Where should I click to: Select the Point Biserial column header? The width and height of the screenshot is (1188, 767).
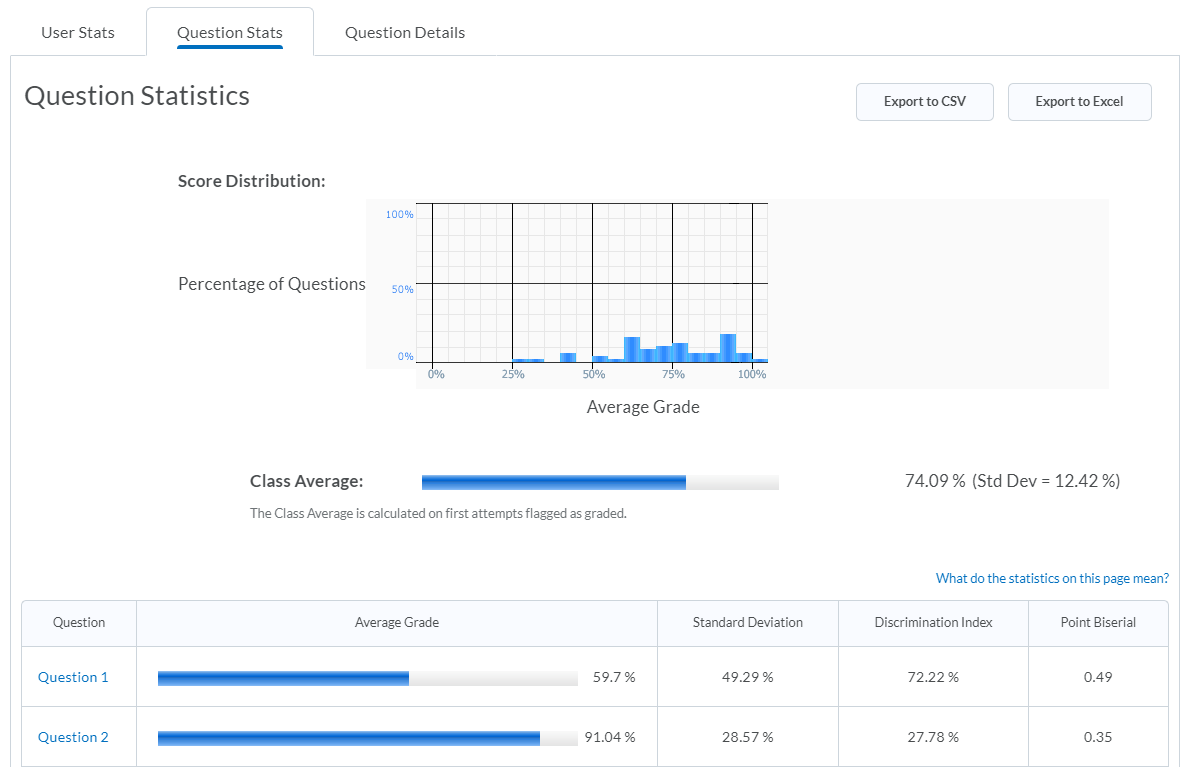[1098, 622]
